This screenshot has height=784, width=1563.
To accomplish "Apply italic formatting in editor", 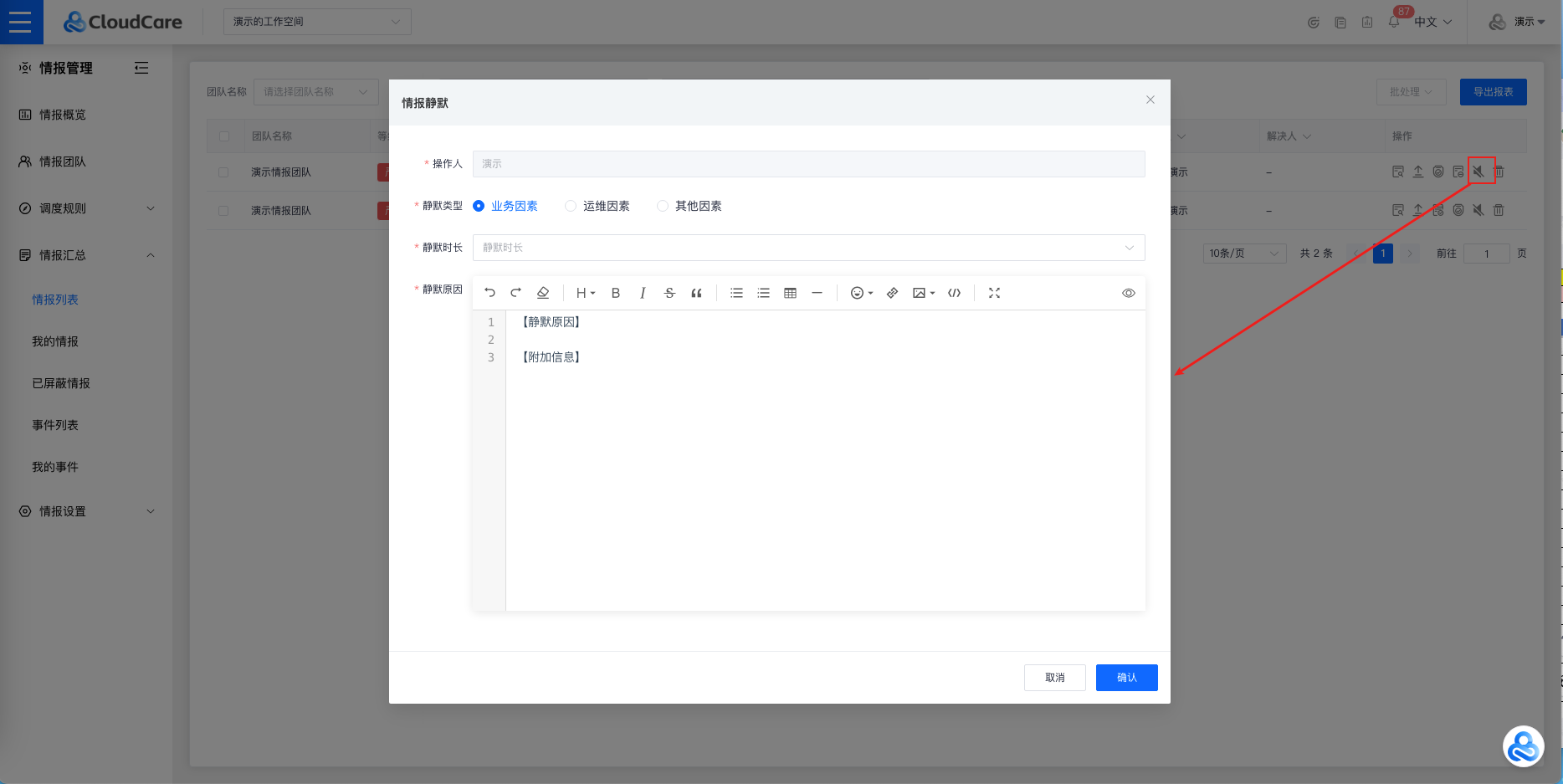I will pyautogui.click(x=642, y=293).
